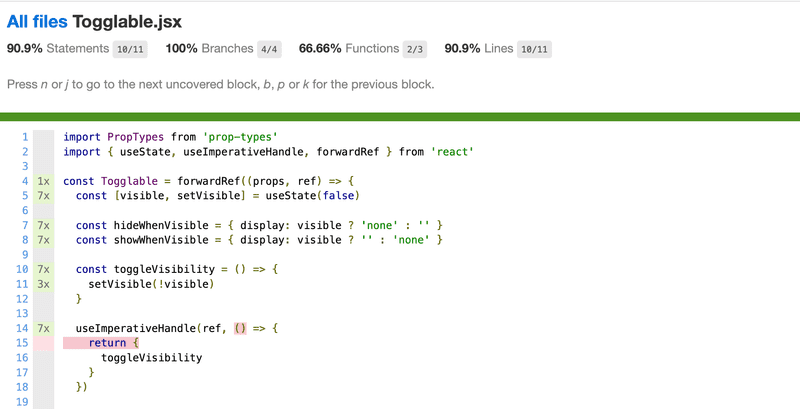The height and width of the screenshot is (409, 800).
Task: Click the 3x hit count on line 11
Action: (x=43, y=284)
